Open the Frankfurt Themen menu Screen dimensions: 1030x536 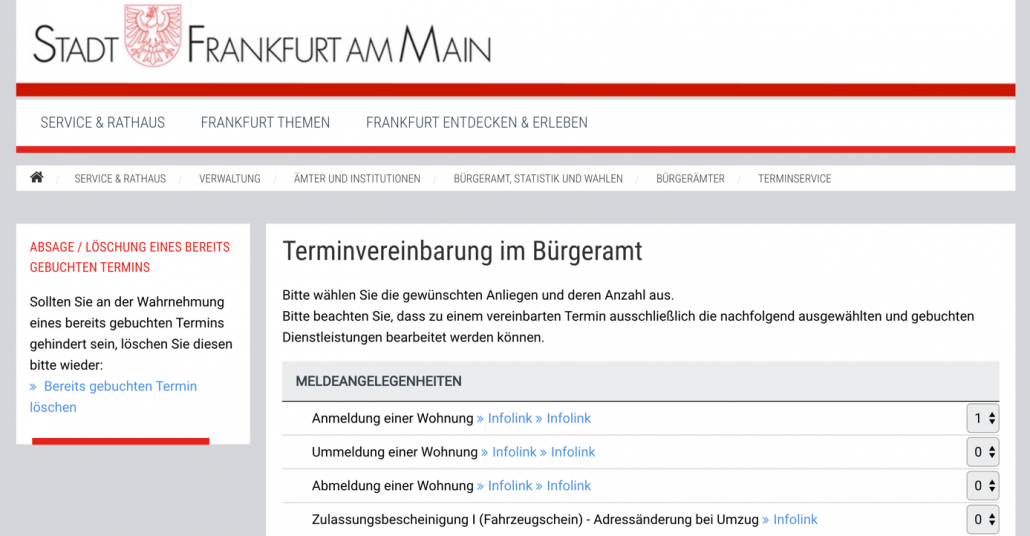tap(265, 123)
